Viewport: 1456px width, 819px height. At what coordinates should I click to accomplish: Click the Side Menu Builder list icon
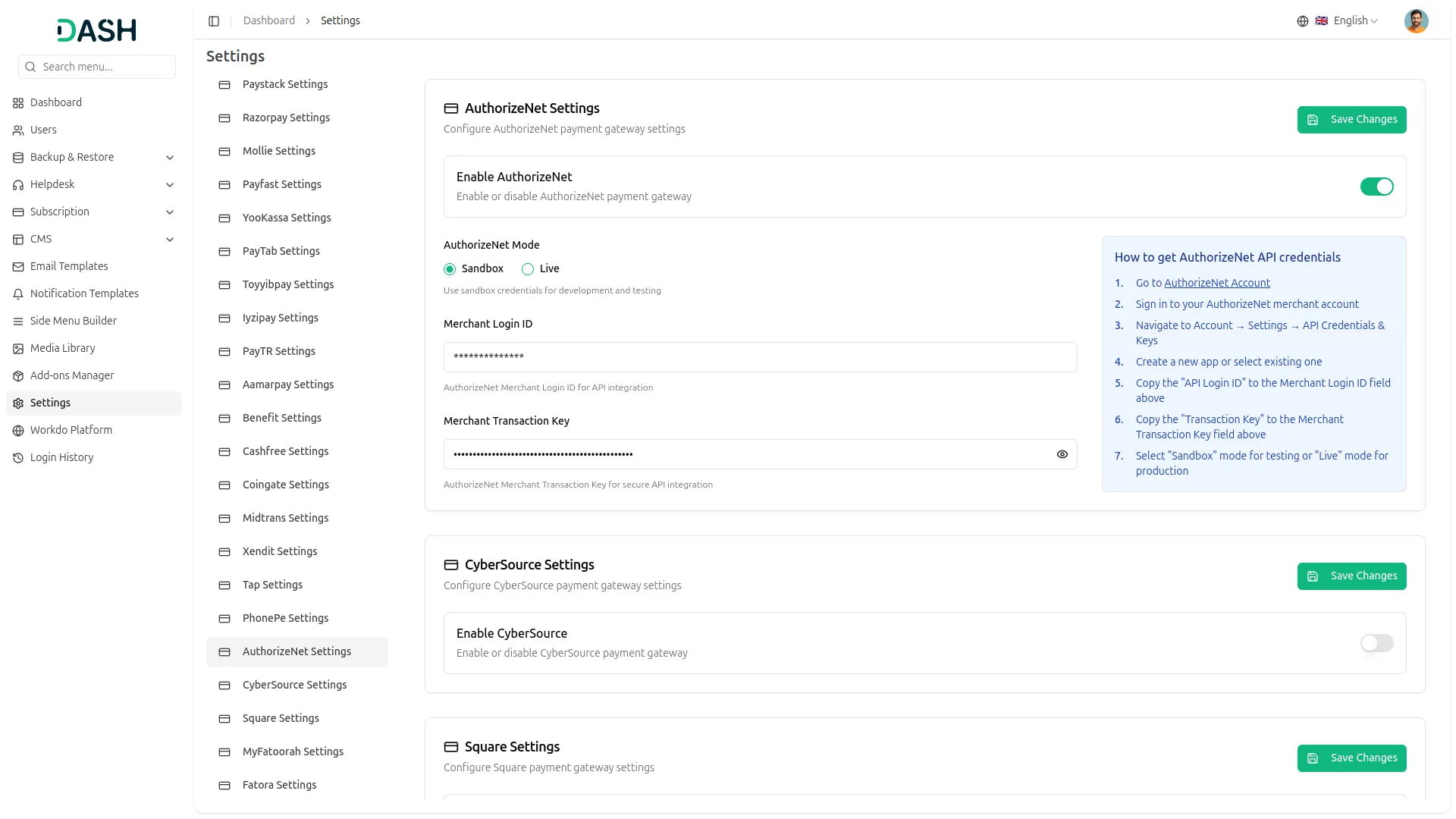pos(18,322)
